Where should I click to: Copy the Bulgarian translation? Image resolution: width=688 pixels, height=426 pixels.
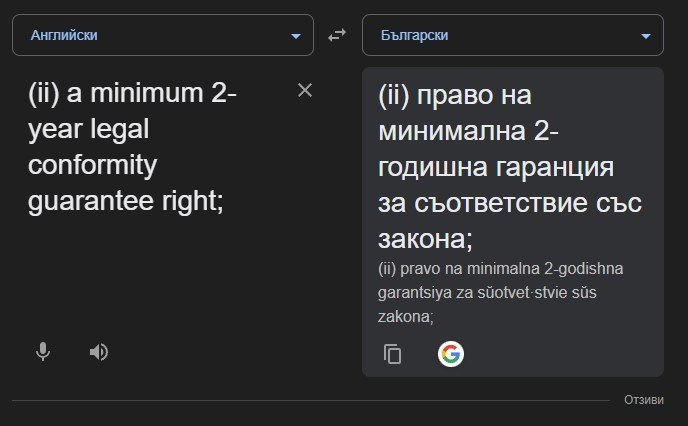pos(393,354)
